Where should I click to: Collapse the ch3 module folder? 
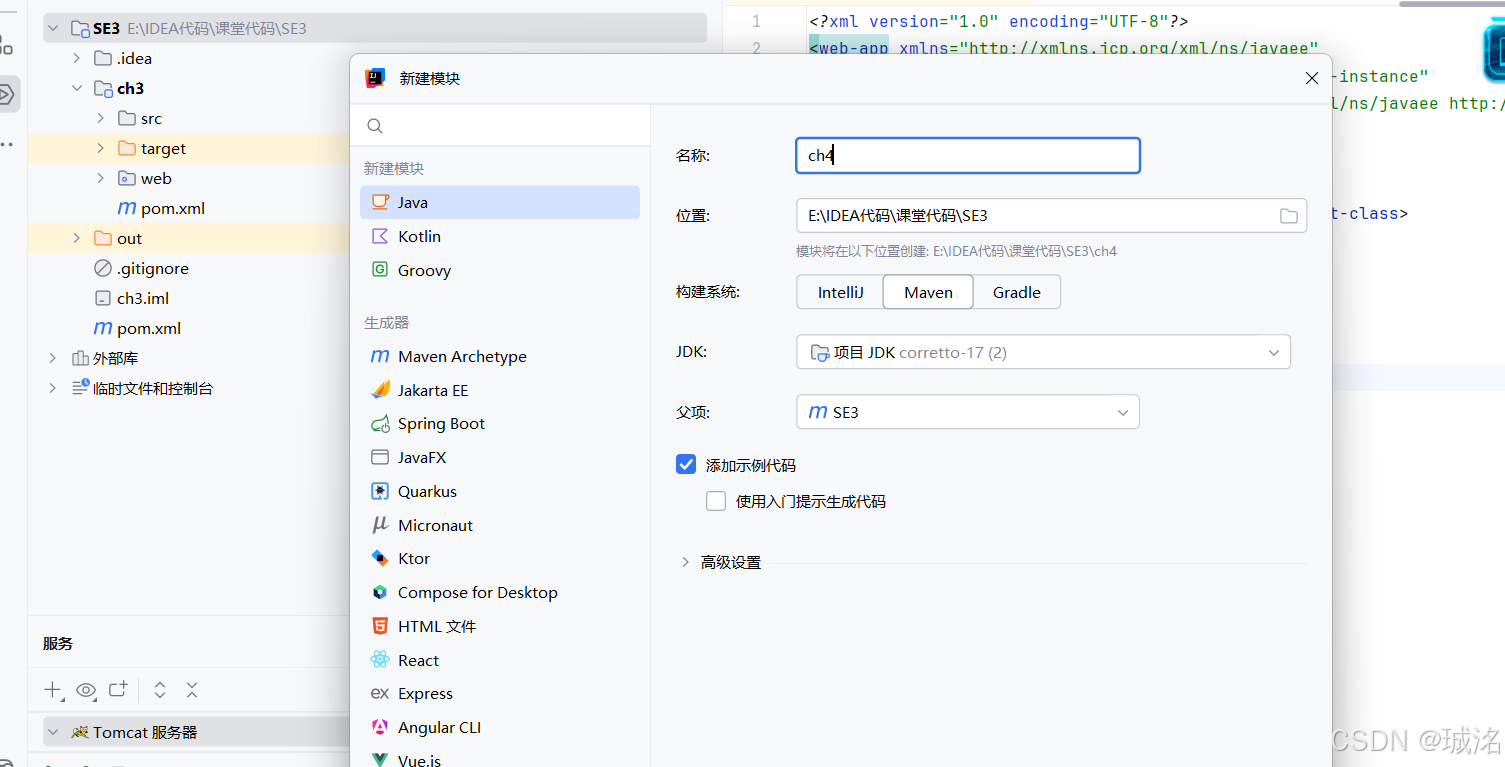[x=77, y=88]
